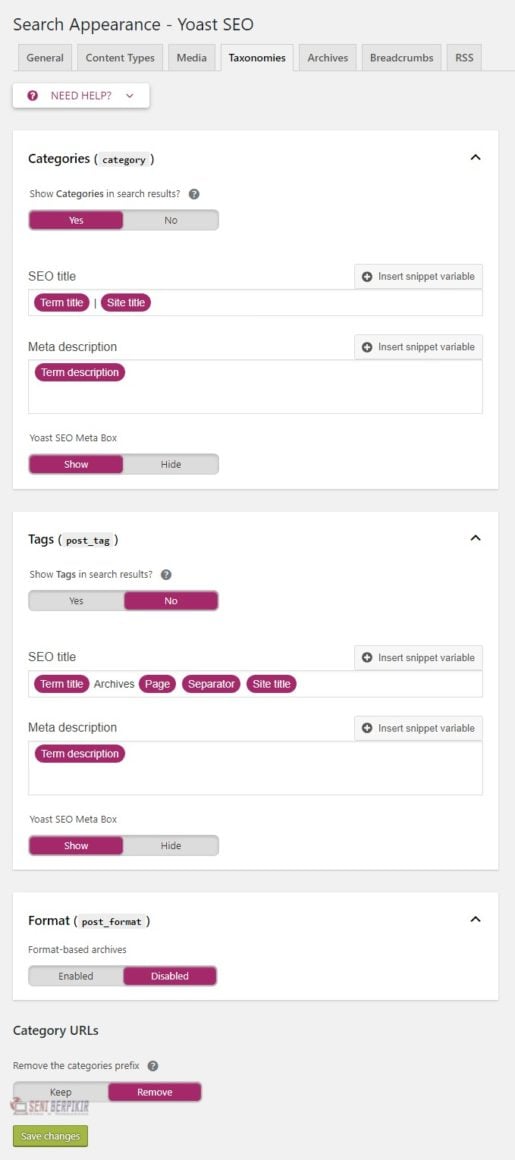Set Show Tags in search results to Yes
Screen dimensions: 515x1160
click(x=76, y=601)
